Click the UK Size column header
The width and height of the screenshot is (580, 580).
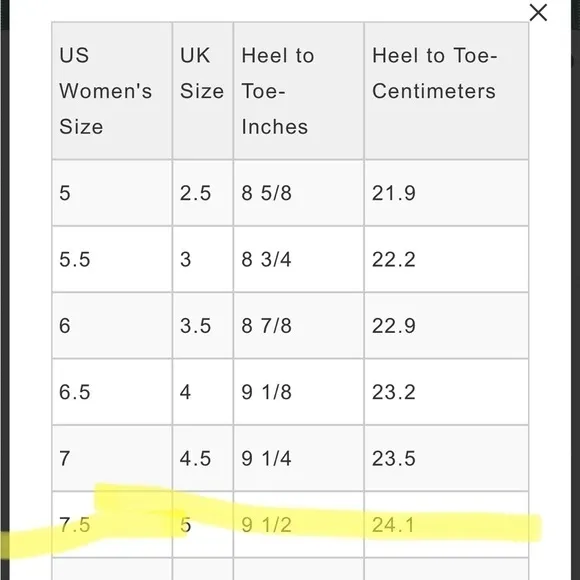tap(203, 91)
